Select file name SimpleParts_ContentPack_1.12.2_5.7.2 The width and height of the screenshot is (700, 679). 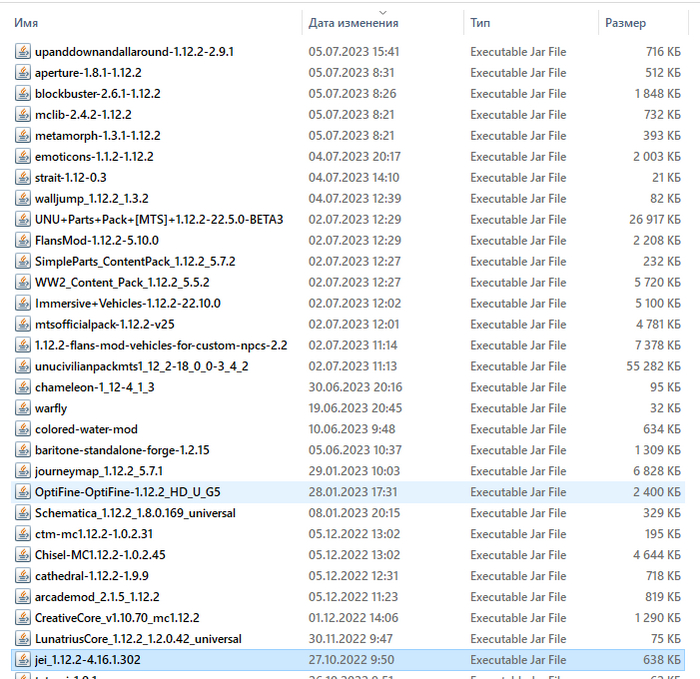click(135, 262)
